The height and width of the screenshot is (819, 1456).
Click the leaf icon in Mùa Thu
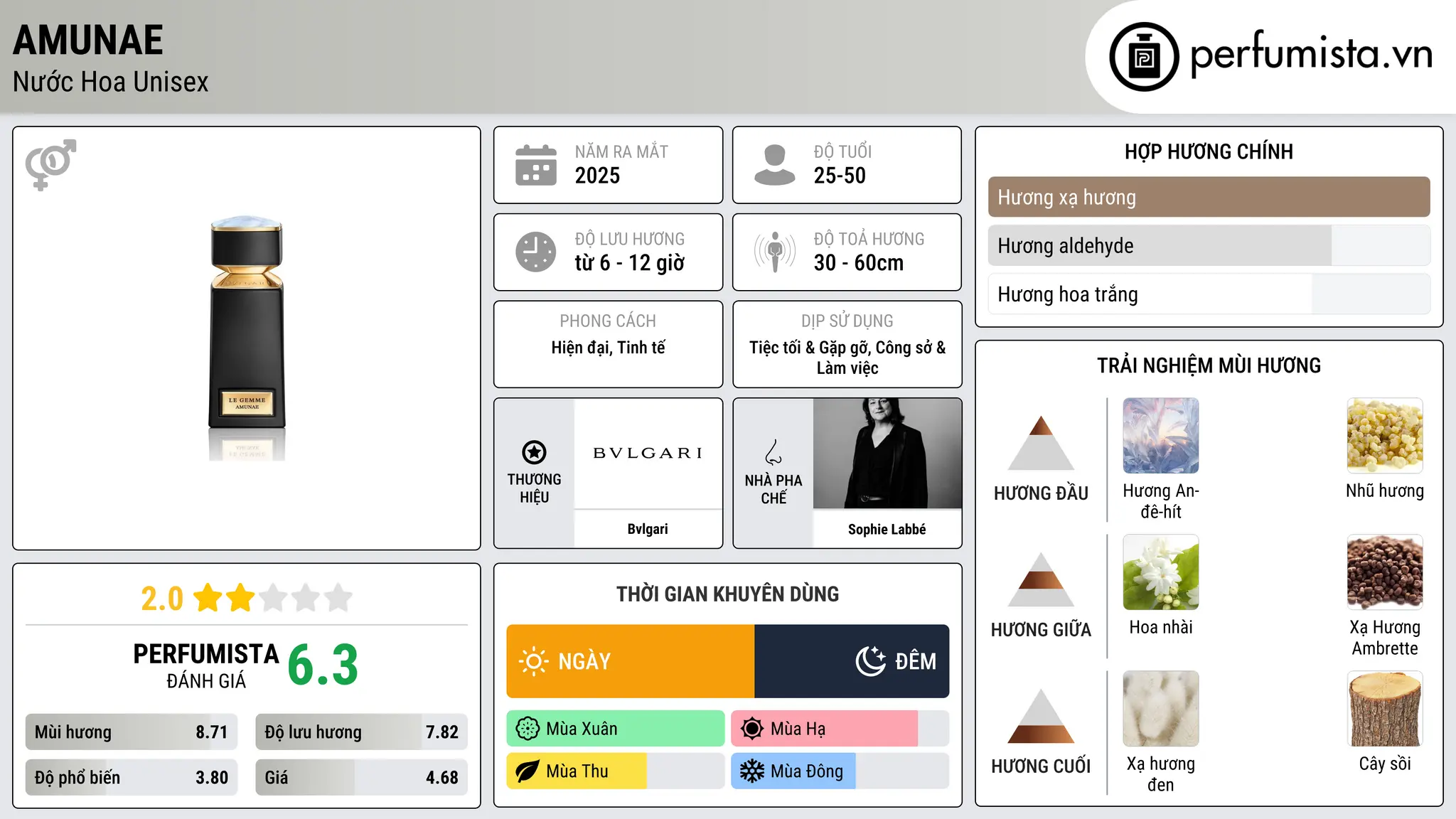pos(528,771)
